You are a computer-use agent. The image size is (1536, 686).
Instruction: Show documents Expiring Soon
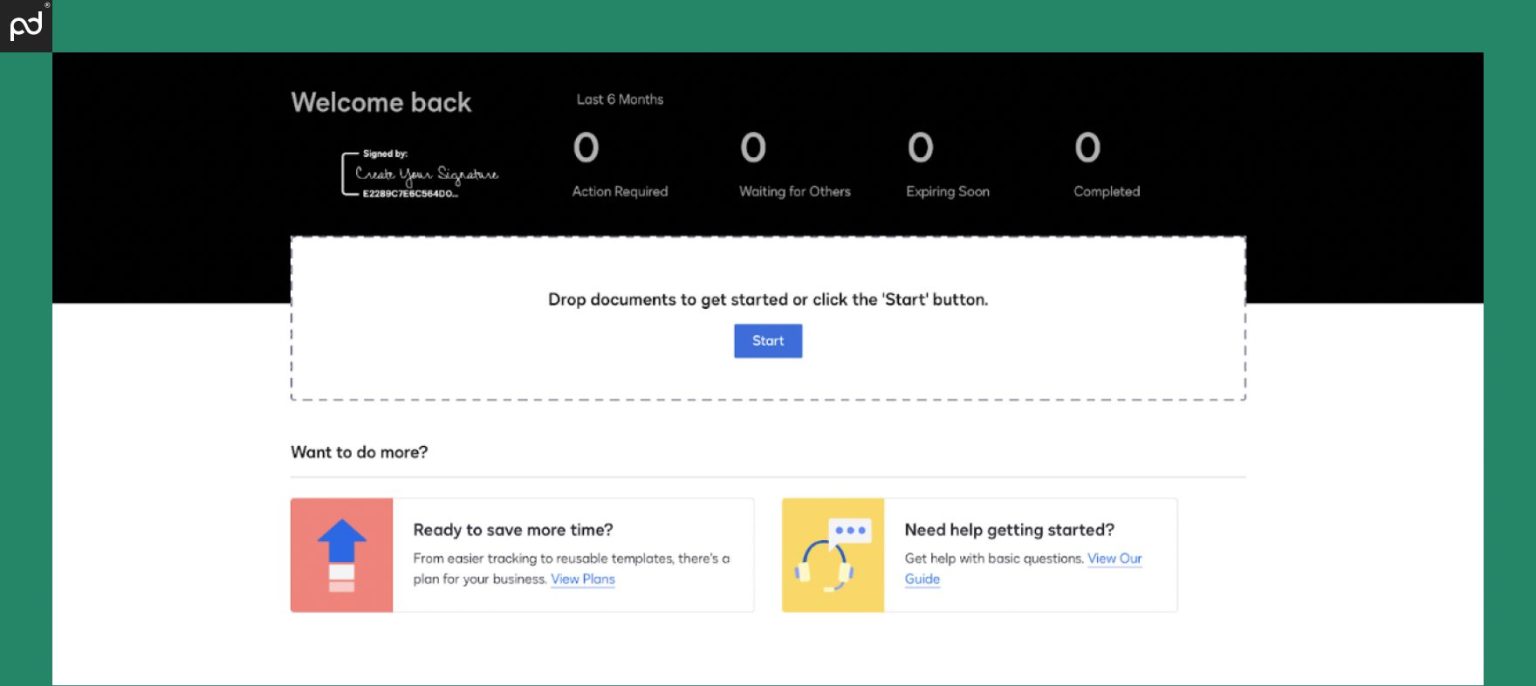(920, 149)
